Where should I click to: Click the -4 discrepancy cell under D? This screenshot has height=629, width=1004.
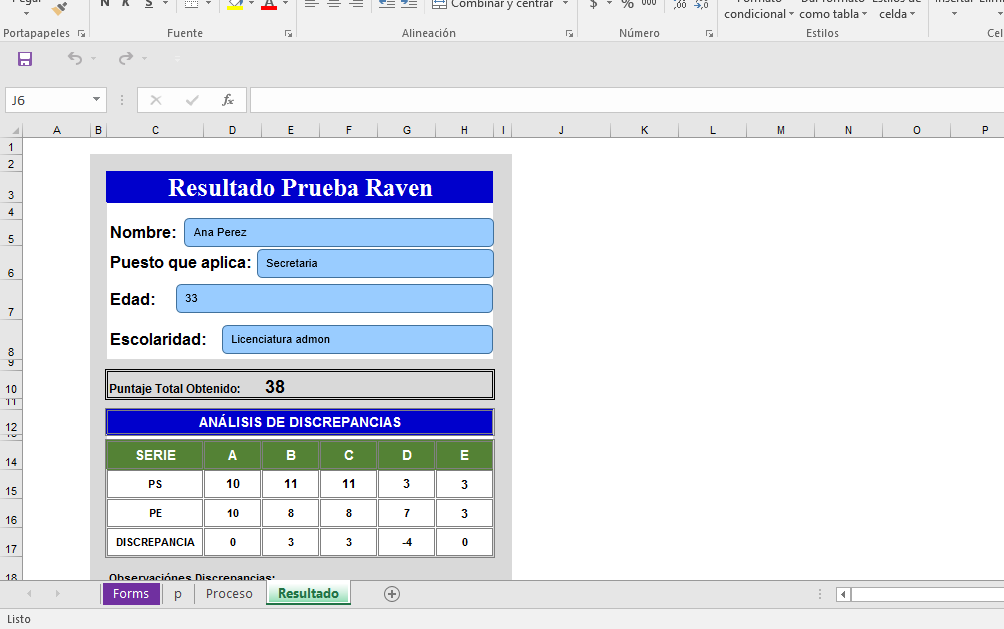click(x=407, y=542)
